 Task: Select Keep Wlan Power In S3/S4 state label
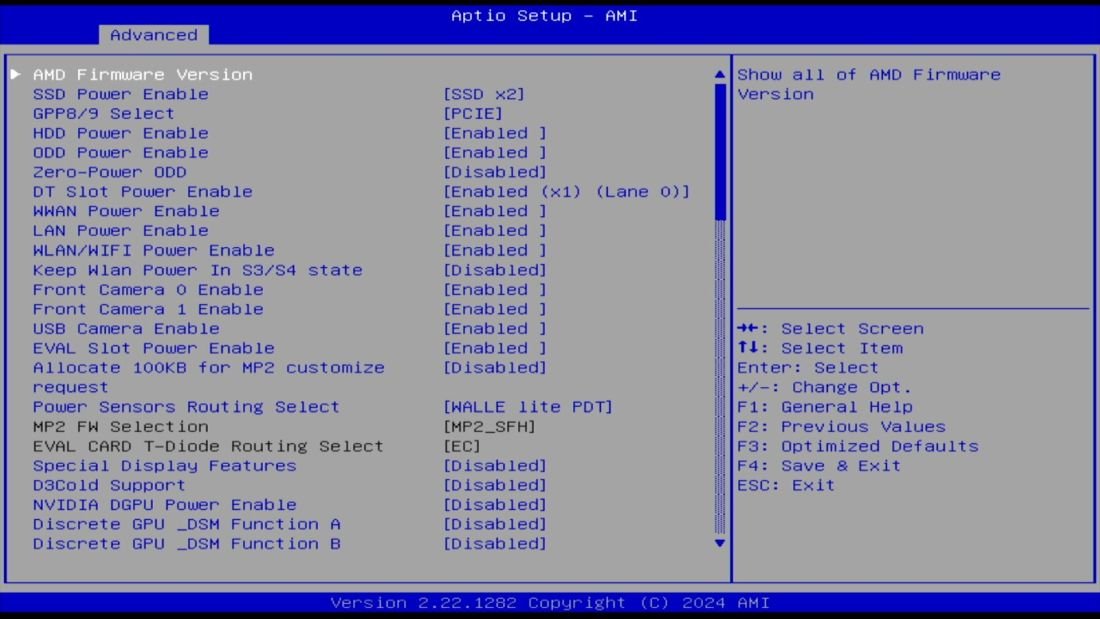[198, 270]
